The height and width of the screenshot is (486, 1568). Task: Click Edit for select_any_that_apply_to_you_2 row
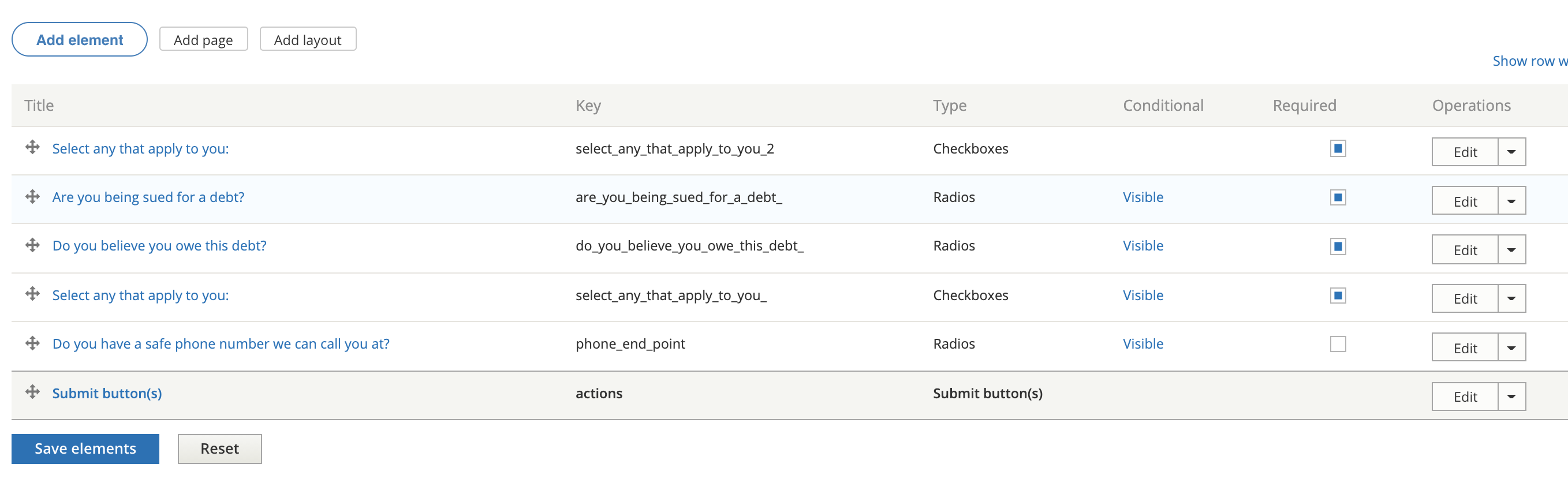pyautogui.click(x=1465, y=152)
